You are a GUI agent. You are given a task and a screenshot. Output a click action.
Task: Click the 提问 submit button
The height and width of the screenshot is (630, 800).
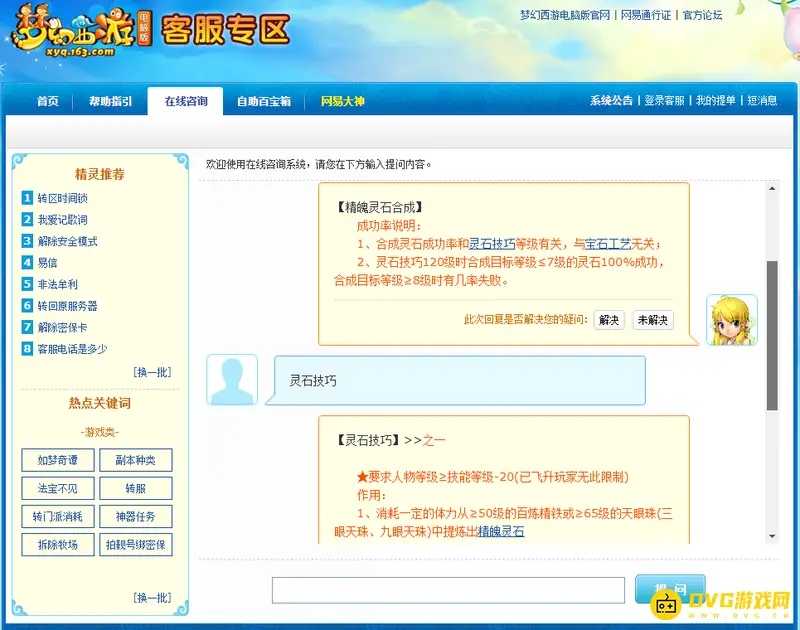670,589
